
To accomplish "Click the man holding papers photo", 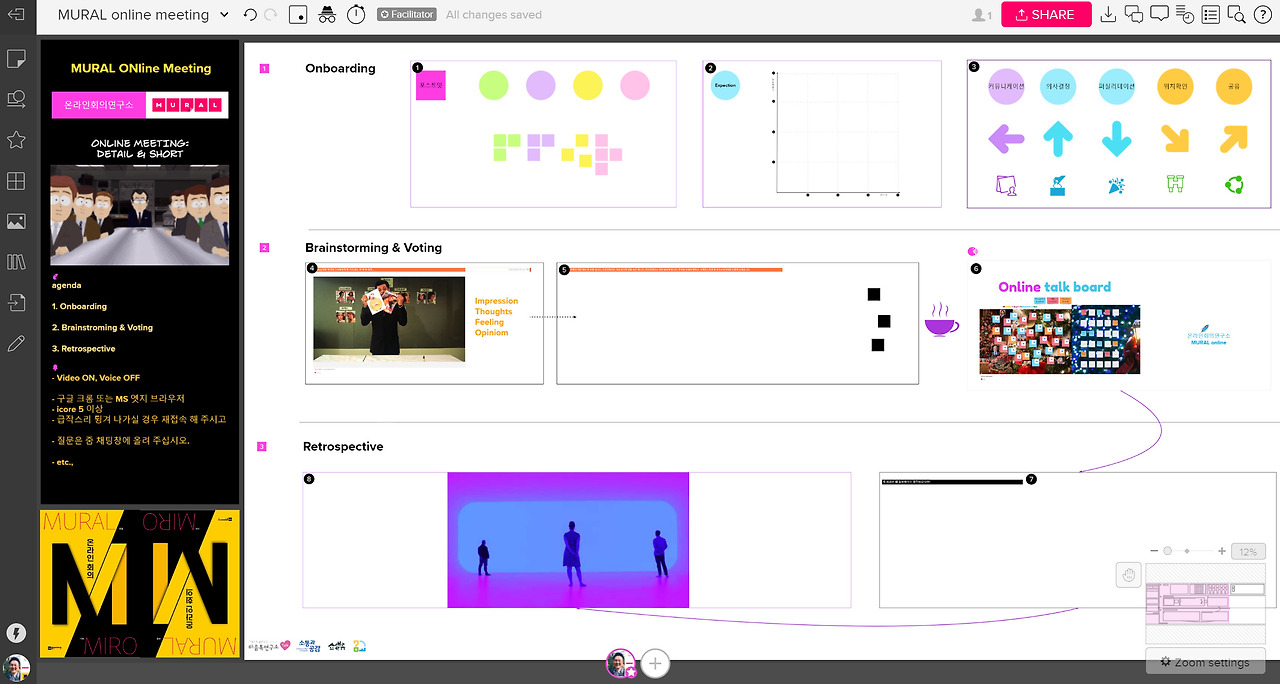I will coord(389,320).
